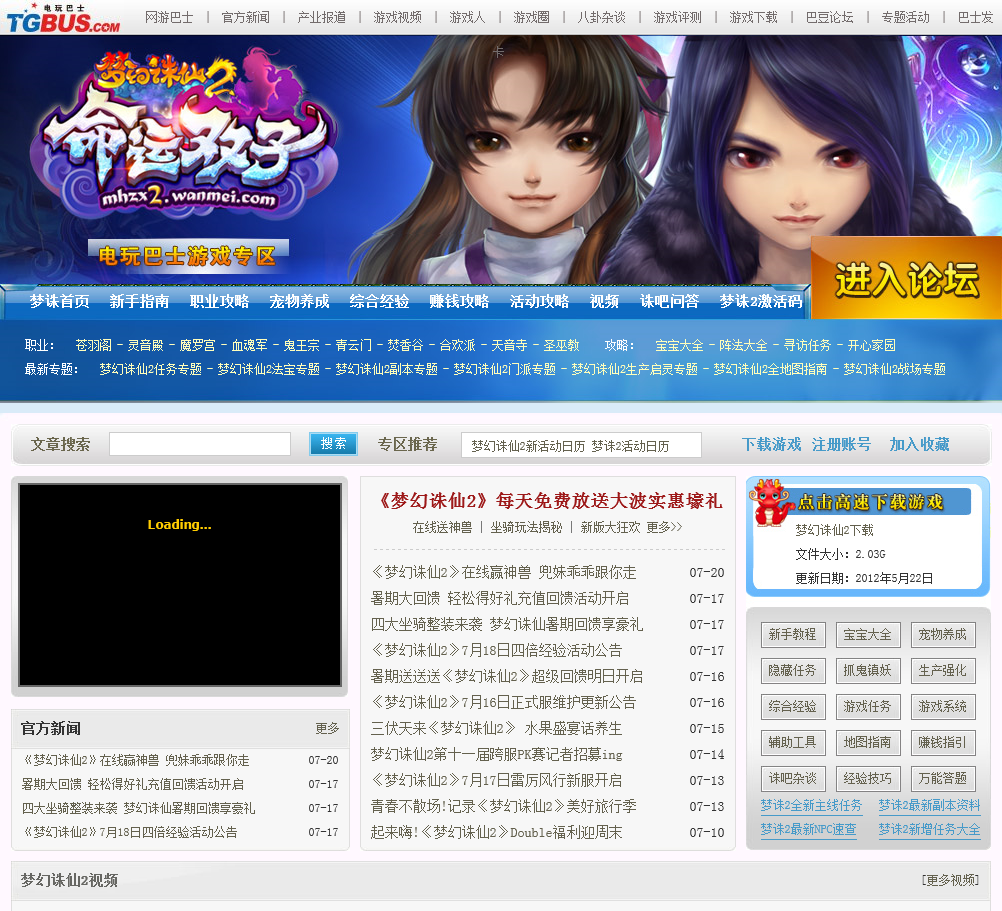Click the 辅助工具 button

pos(792,742)
